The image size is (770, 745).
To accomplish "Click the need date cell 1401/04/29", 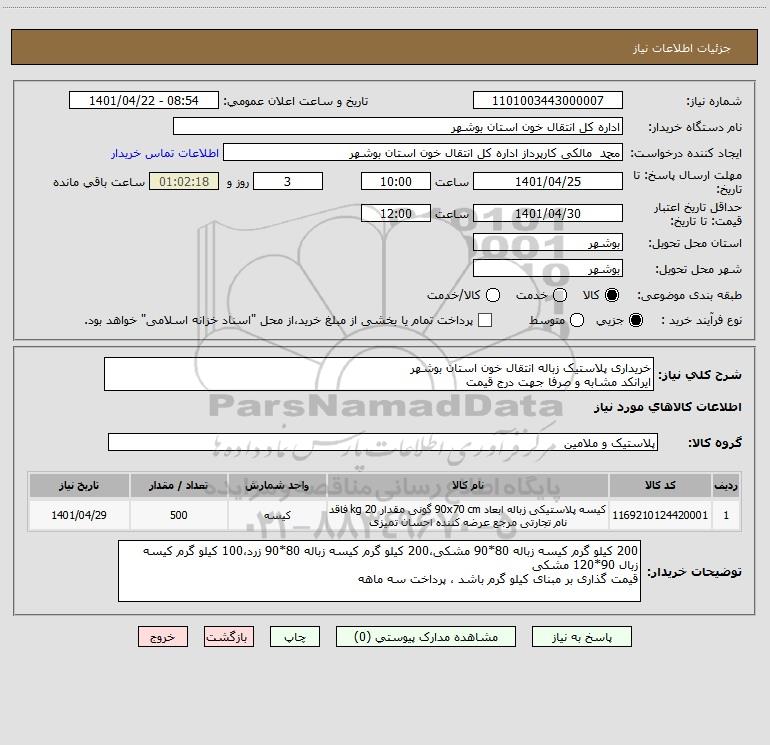I will coord(79,515).
